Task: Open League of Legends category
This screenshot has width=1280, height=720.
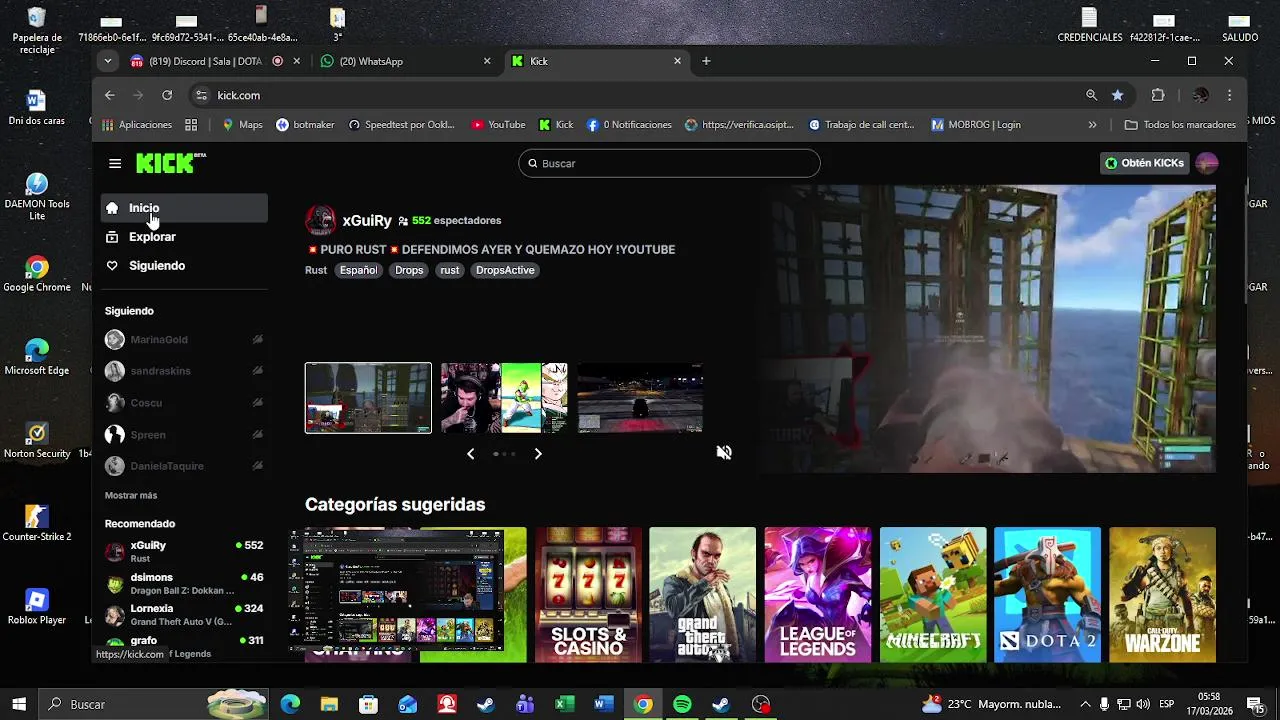Action: (x=818, y=594)
